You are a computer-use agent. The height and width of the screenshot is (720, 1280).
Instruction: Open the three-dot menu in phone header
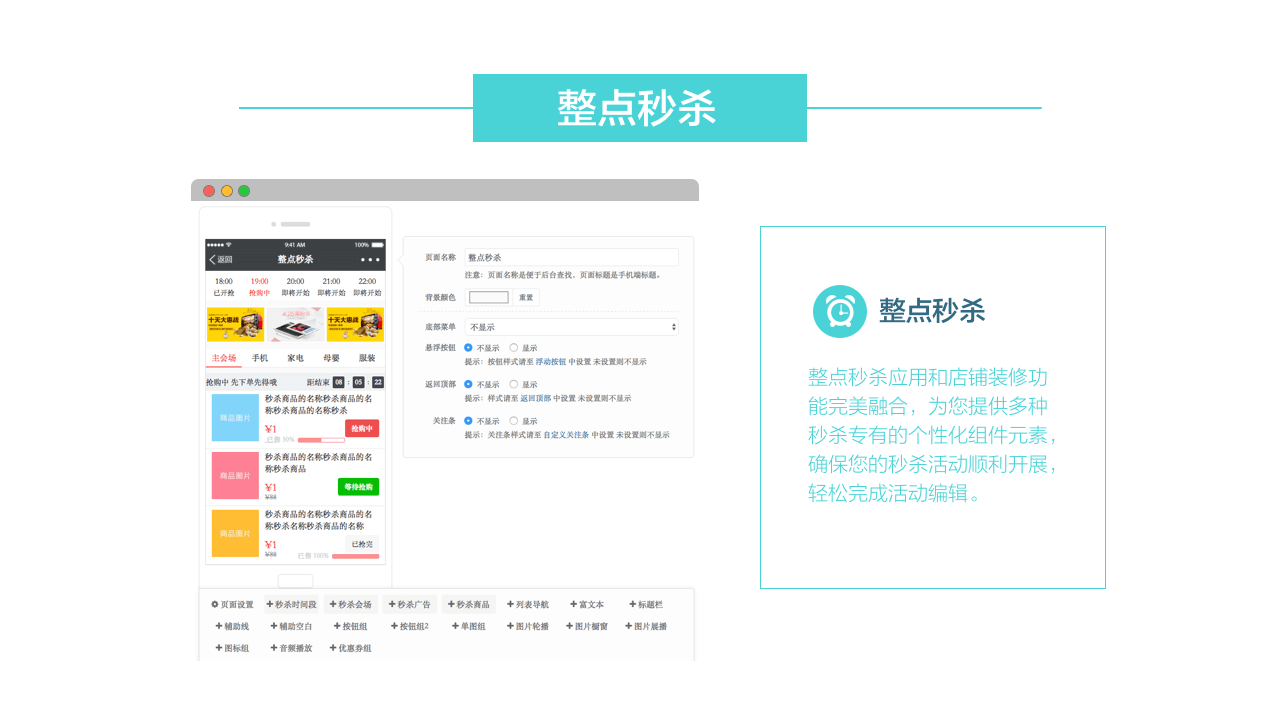tap(370, 259)
